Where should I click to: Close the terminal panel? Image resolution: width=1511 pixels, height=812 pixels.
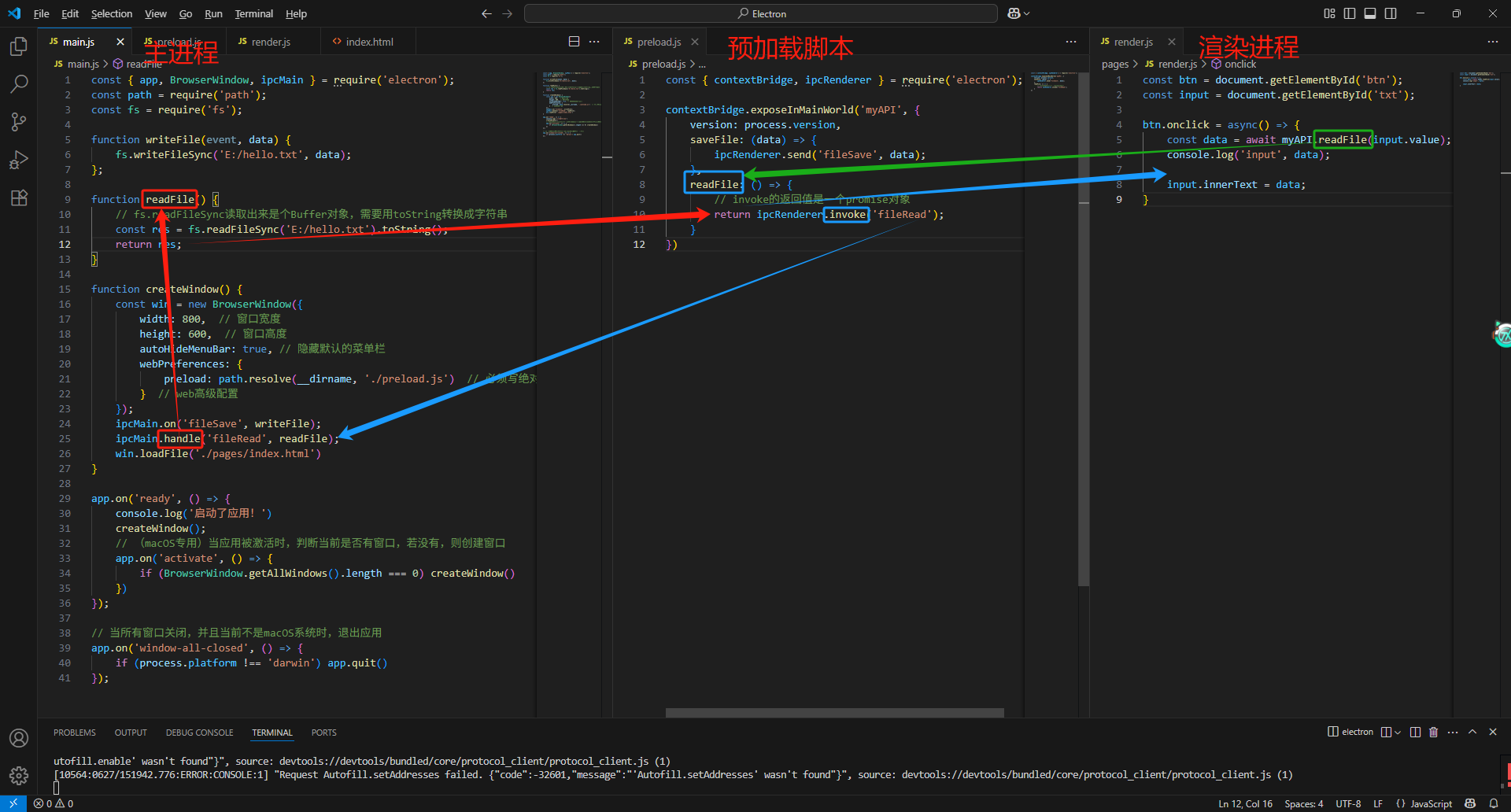pos(1493,732)
